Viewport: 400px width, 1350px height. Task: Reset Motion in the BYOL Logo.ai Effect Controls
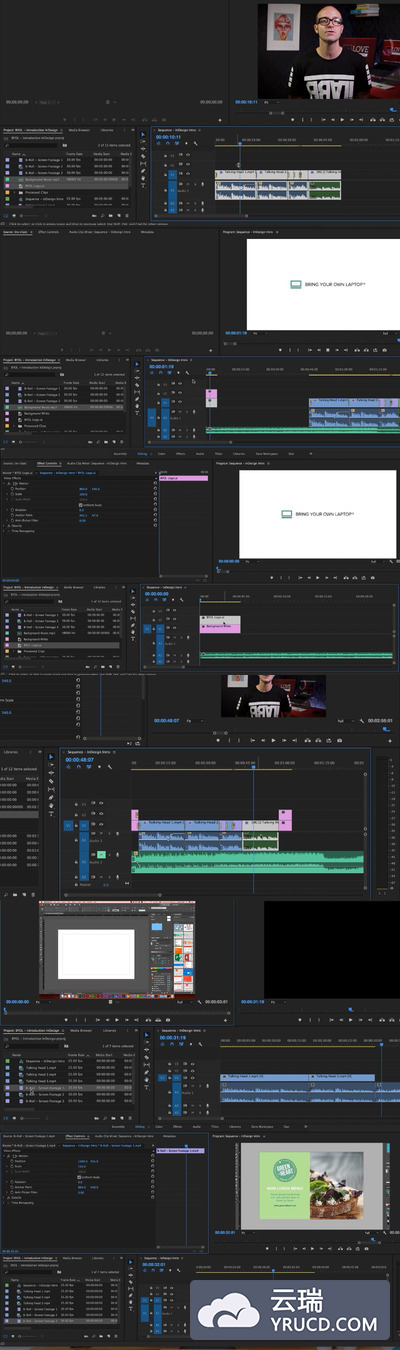(x=155, y=484)
